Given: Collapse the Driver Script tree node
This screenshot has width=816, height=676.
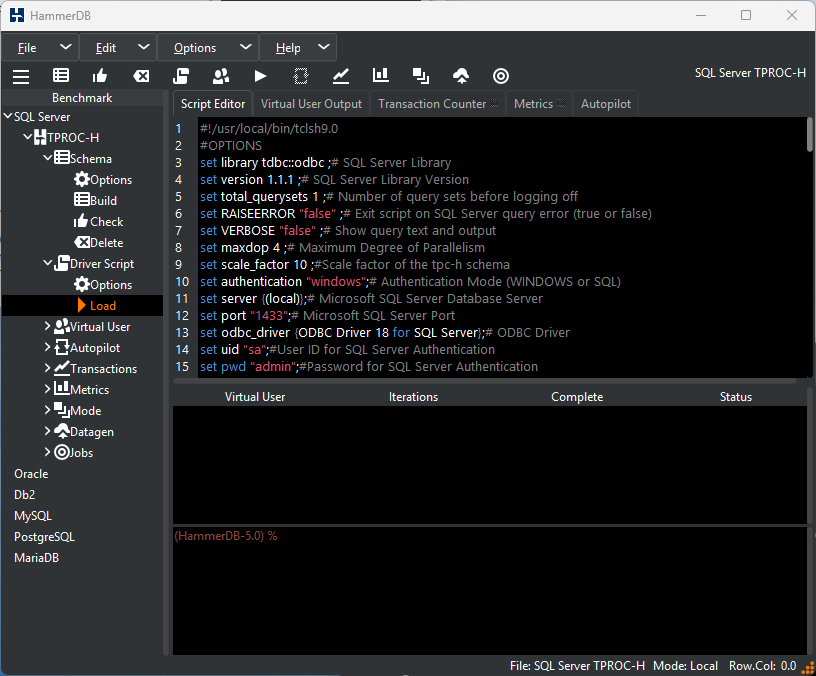Looking at the screenshot, I should [47, 263].
